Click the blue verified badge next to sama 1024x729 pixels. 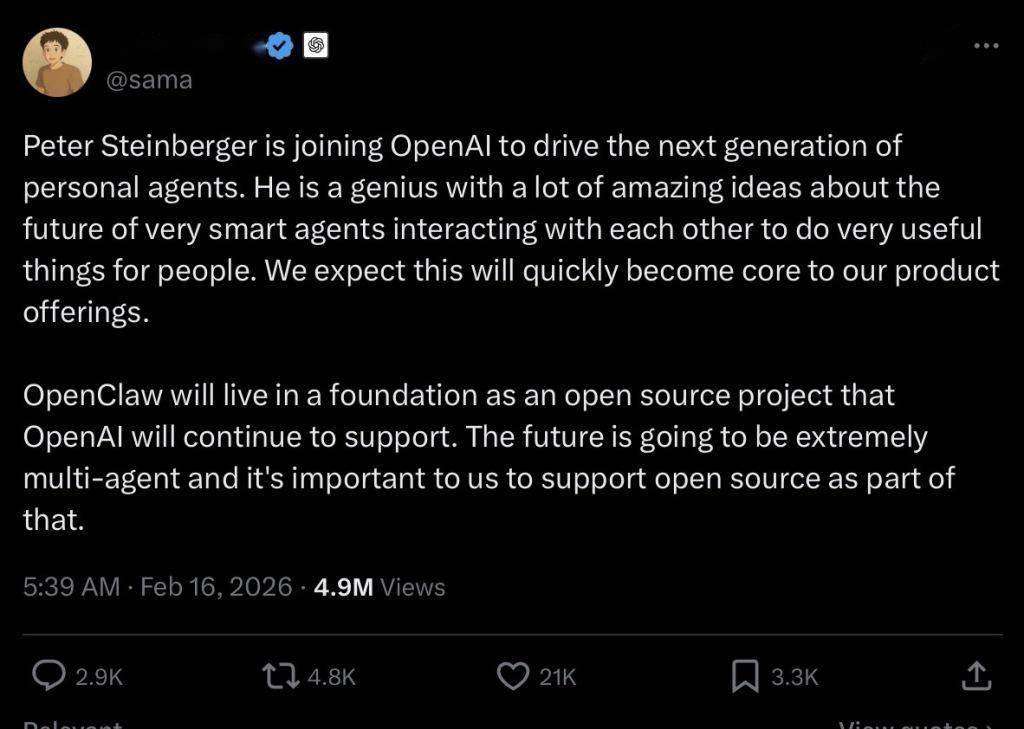click(x=279, y=45)
